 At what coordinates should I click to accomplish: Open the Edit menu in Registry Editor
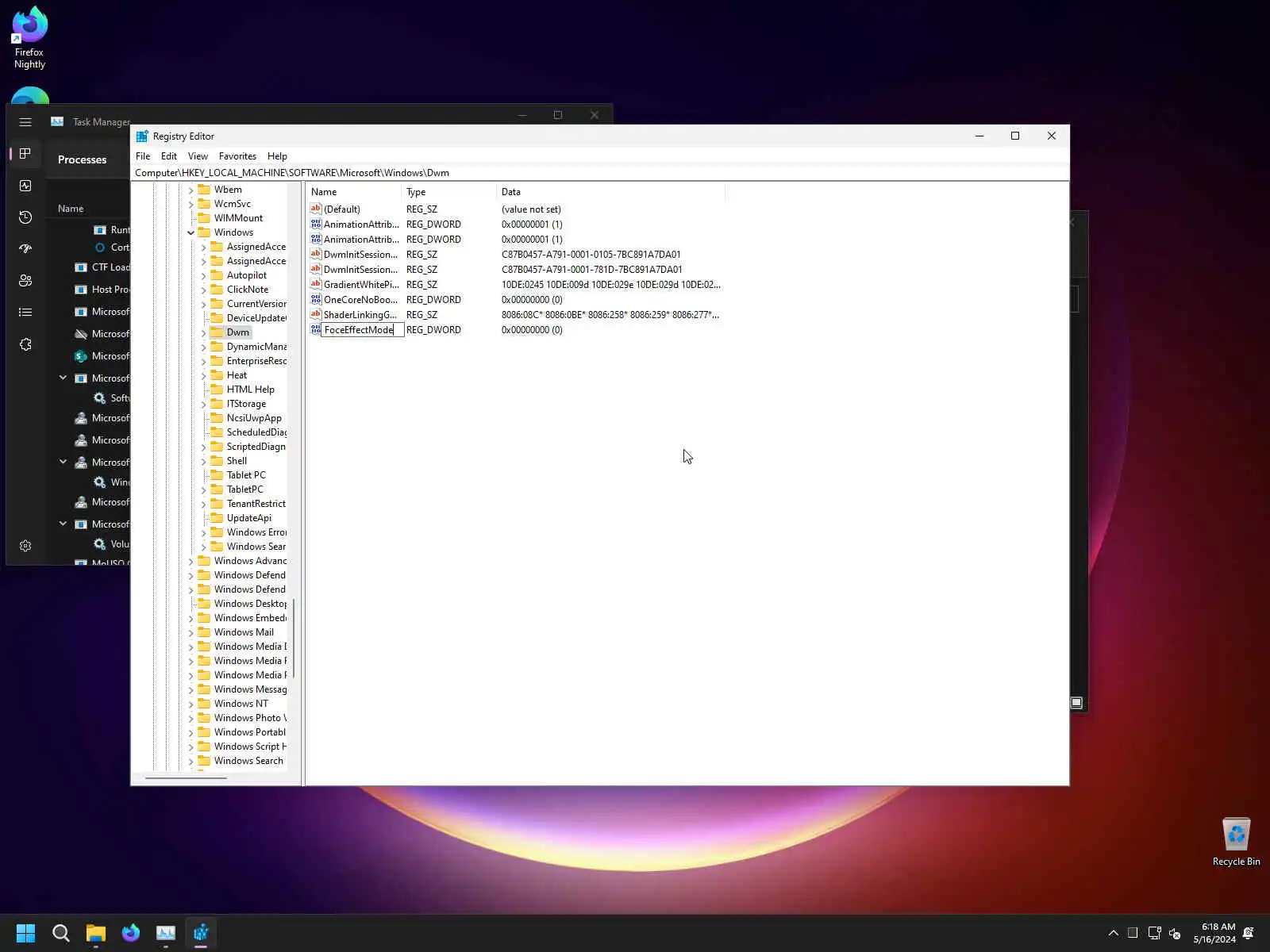click(x=169, y=156)
